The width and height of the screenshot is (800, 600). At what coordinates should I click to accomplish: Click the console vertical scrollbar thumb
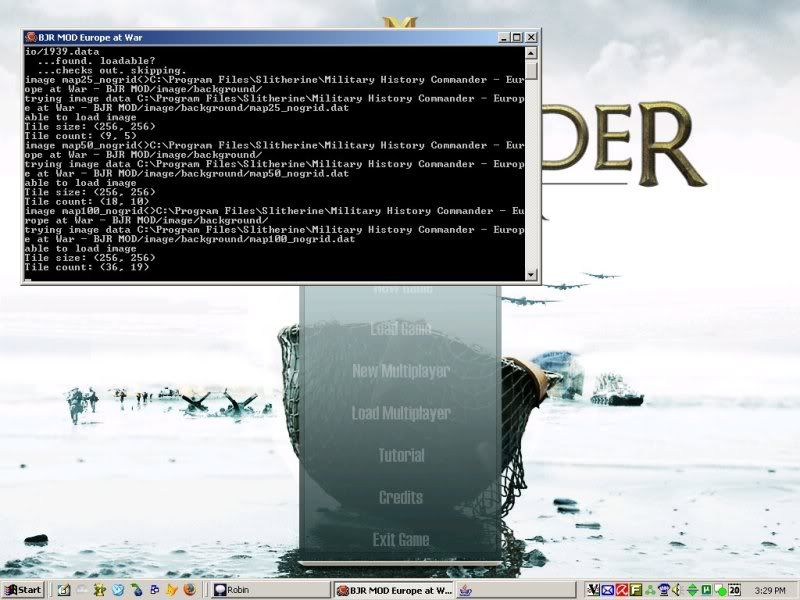click(531, 69)
